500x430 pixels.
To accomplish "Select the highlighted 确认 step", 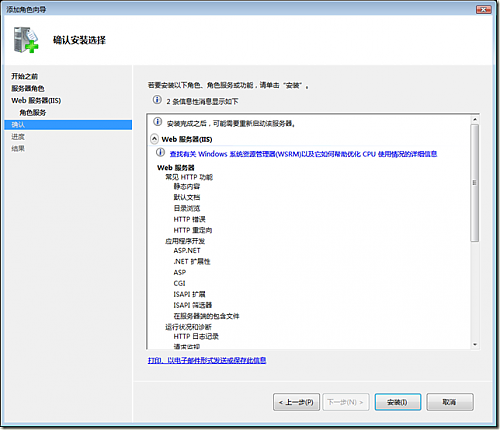I will pyautogui.click(x=68, y=125).
